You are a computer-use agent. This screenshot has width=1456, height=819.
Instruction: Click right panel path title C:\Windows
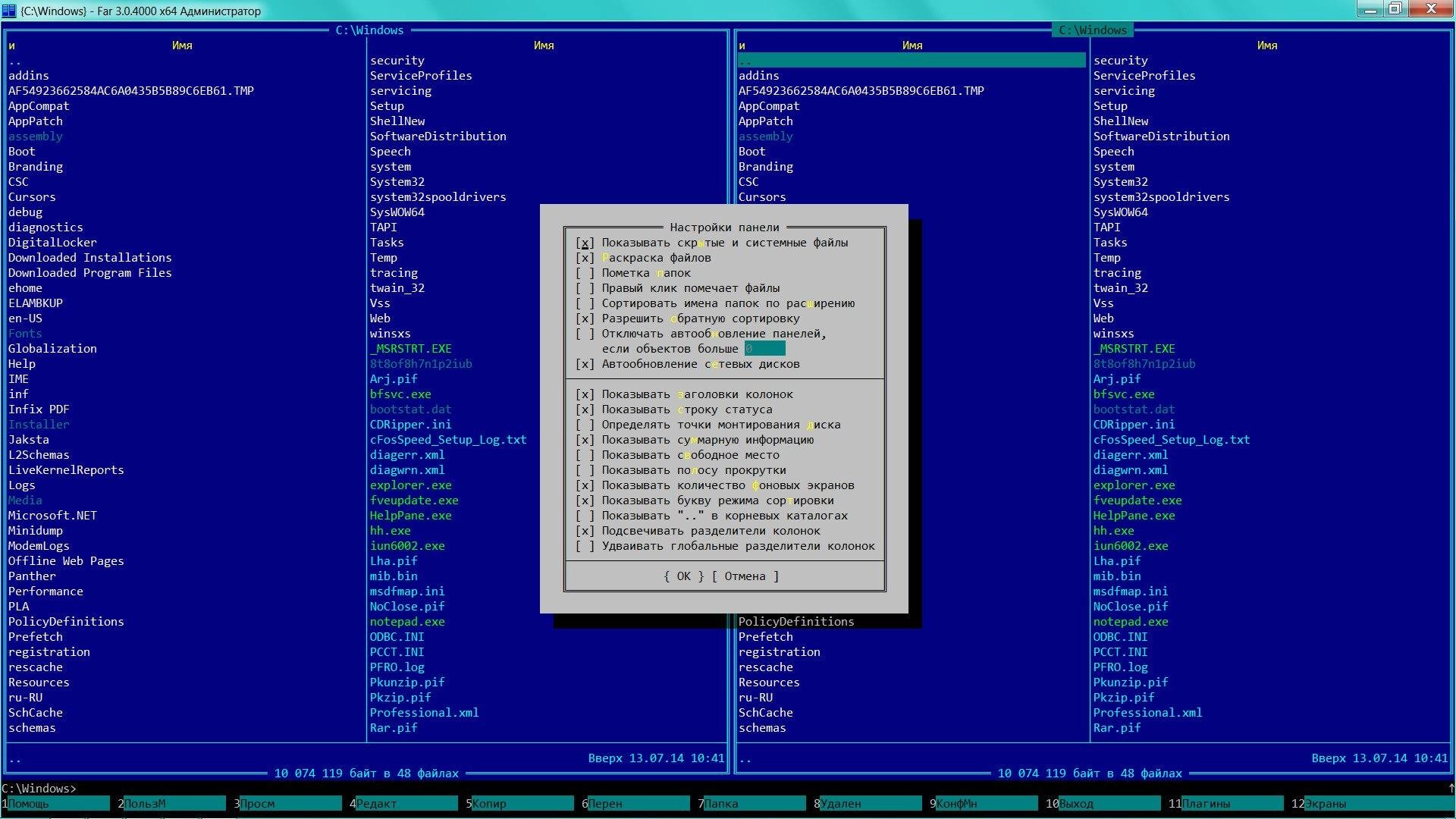pos(1093,30)
